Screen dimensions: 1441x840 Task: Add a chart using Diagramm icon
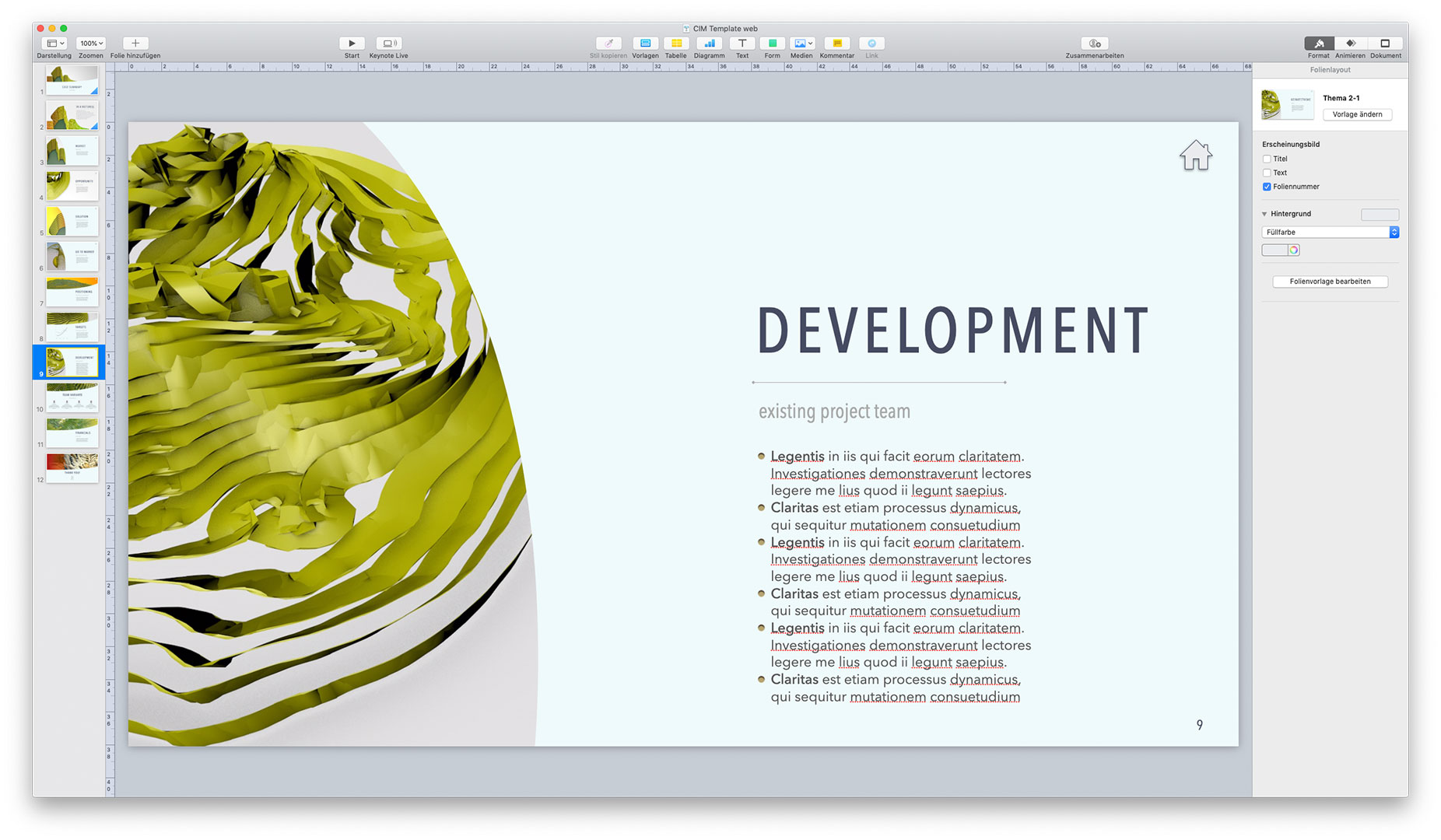pyautogui.click(x=709, y=44)
